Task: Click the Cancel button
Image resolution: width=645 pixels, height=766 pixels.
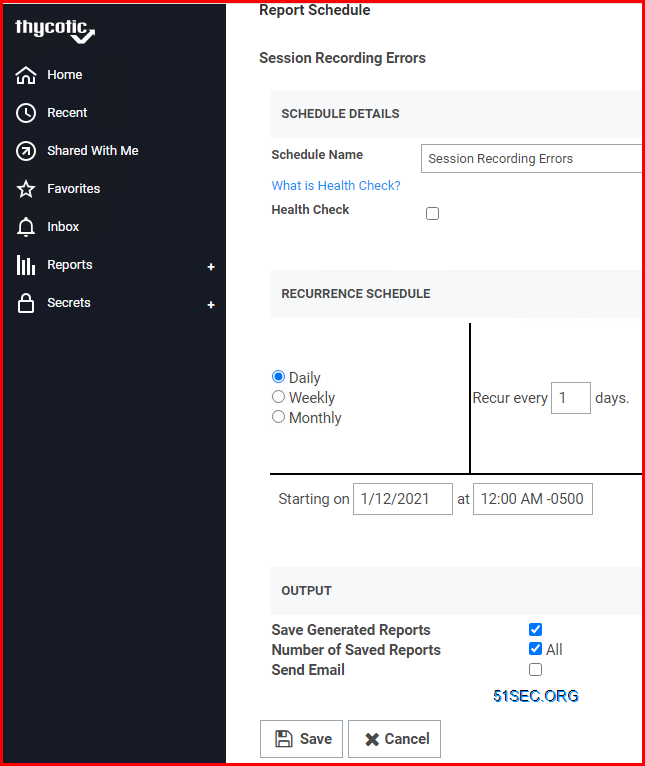Action: coord(394,739)
